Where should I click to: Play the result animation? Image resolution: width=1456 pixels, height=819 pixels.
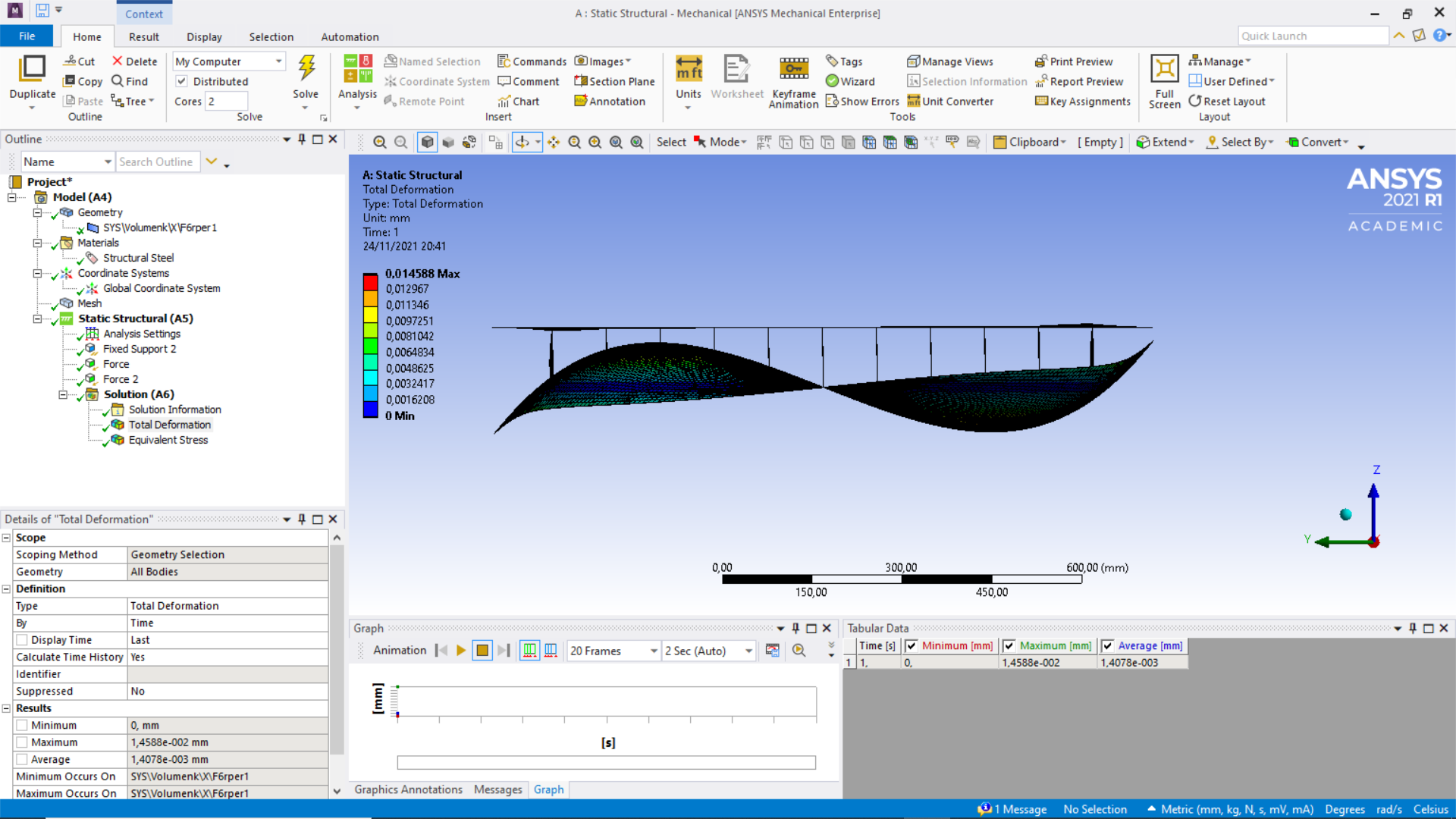point(461,651)
